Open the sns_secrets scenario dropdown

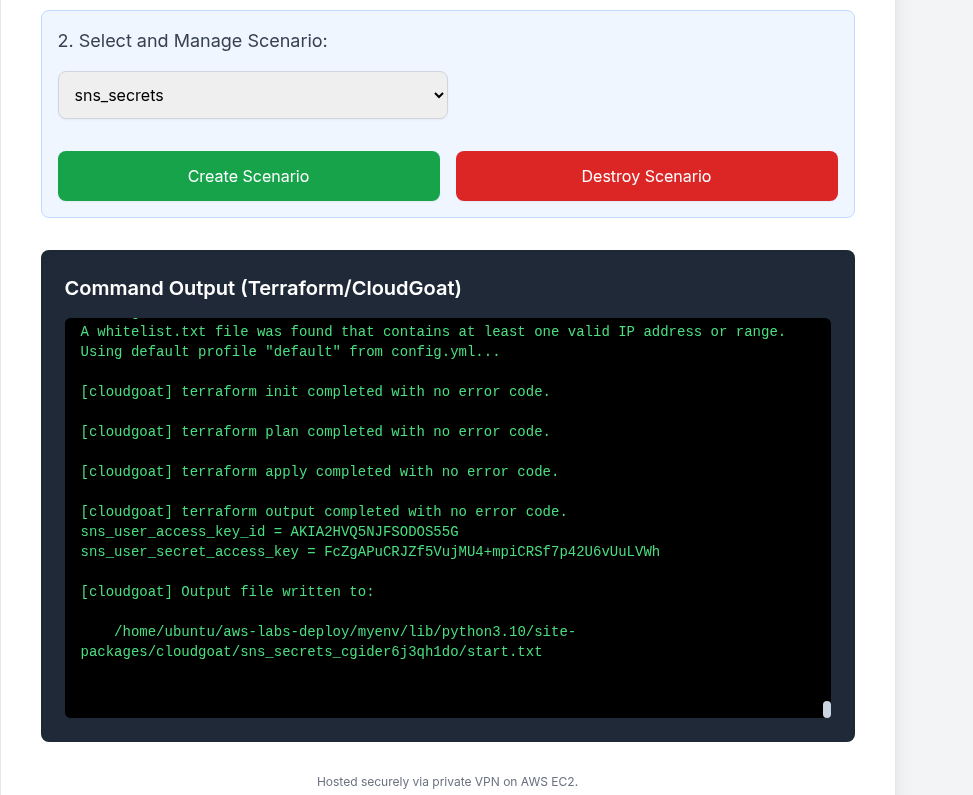(x=252, y=95)
